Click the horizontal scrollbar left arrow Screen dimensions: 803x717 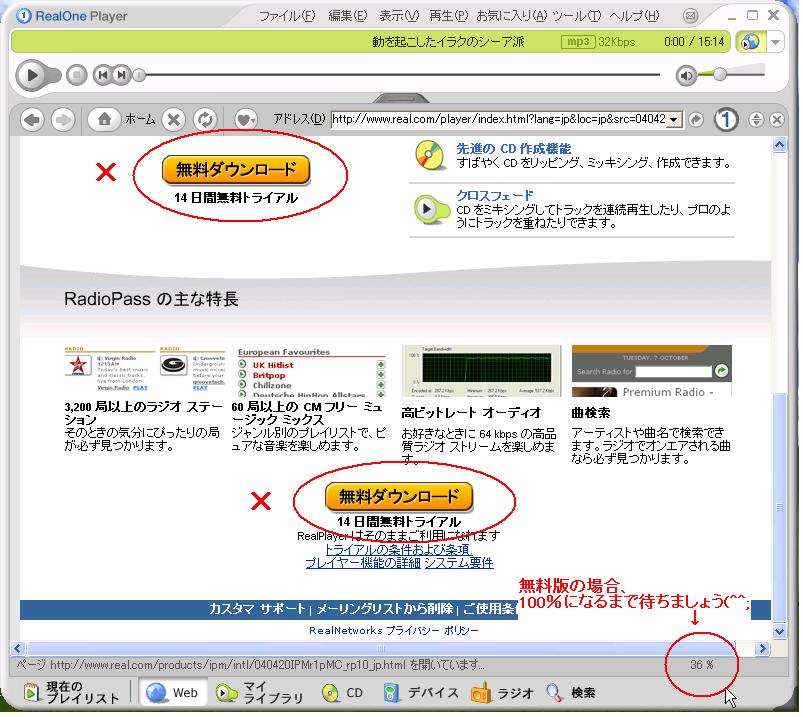pyautogui.click(x=18, y=648)
